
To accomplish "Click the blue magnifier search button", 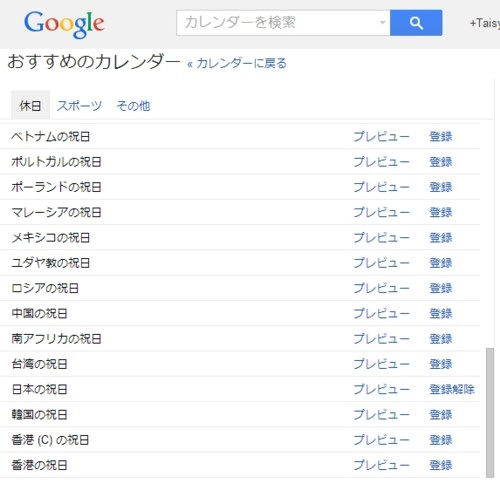I will coord(416,23).
